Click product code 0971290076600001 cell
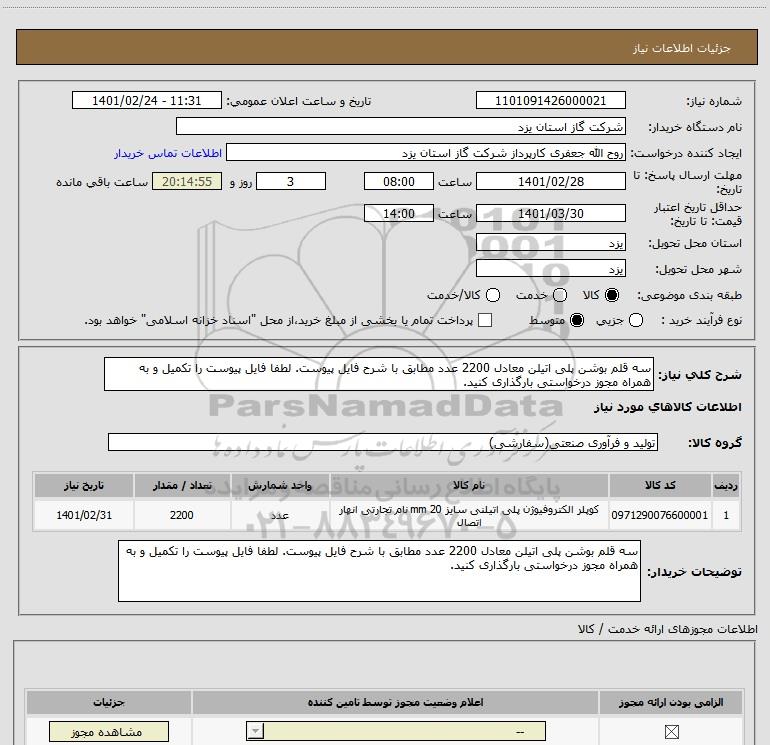 point(660,515)
